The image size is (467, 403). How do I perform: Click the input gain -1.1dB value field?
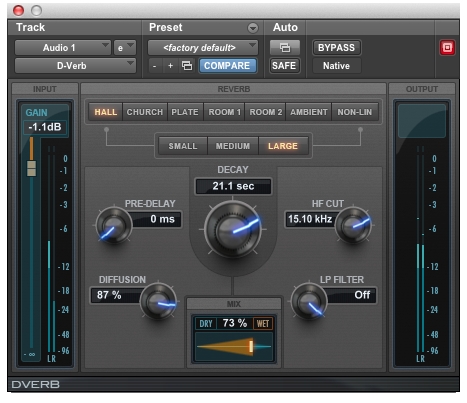click(x=45, y=127)
